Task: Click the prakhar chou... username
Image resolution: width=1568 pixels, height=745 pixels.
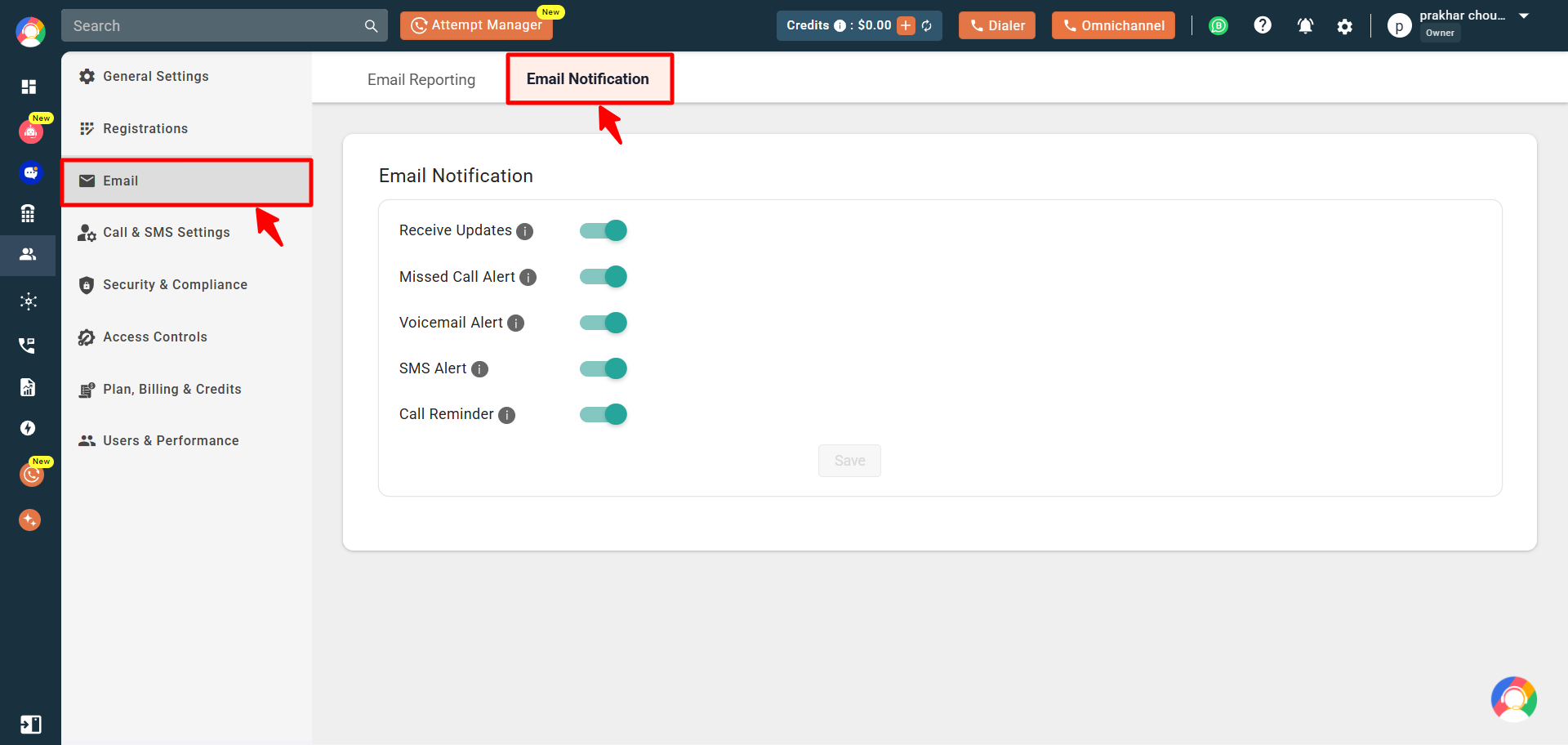Action: coord(1462,16)
